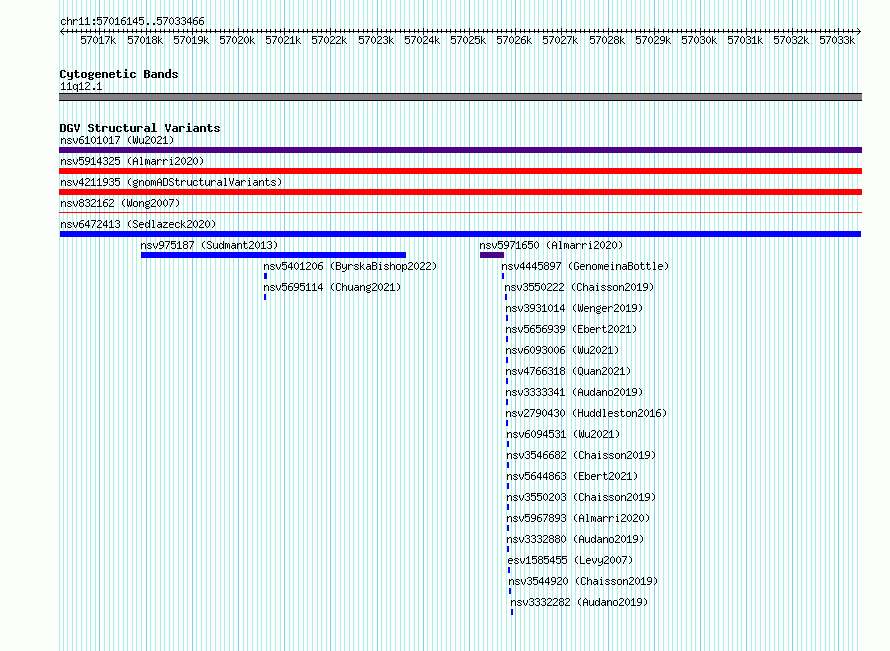Select nsv5967893 (Almarri2020) label

(x=578, y=518)
